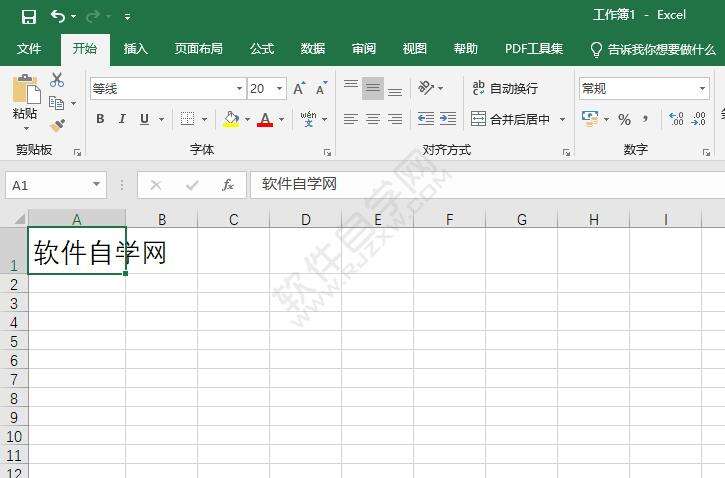Viewport: 725px width, 478px height.
Task: Switch to the 帮助 ribbon tab
Action: pyautogui.click(x=465, y=49)
